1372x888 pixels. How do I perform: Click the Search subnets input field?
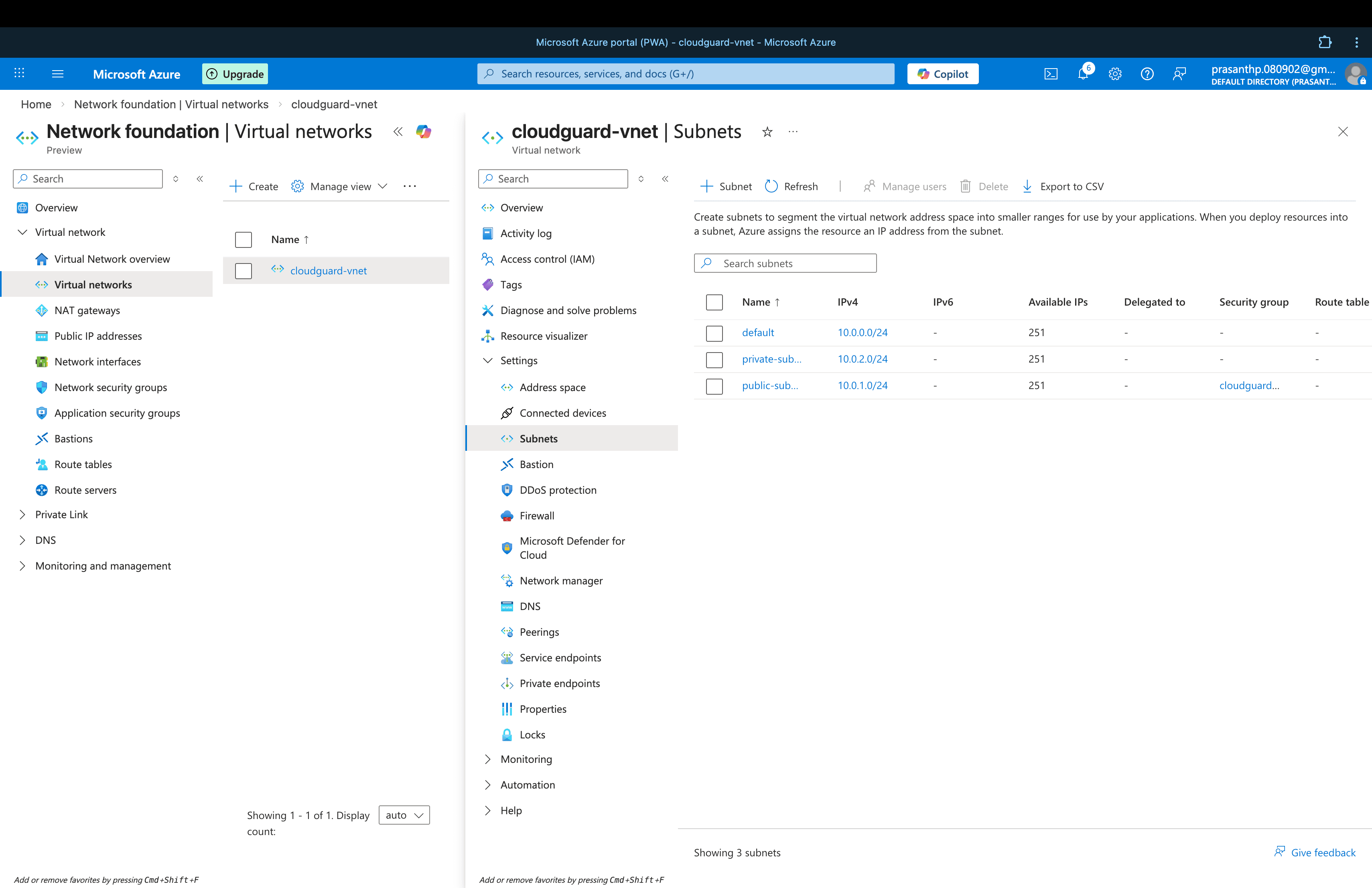coord(793,264)
